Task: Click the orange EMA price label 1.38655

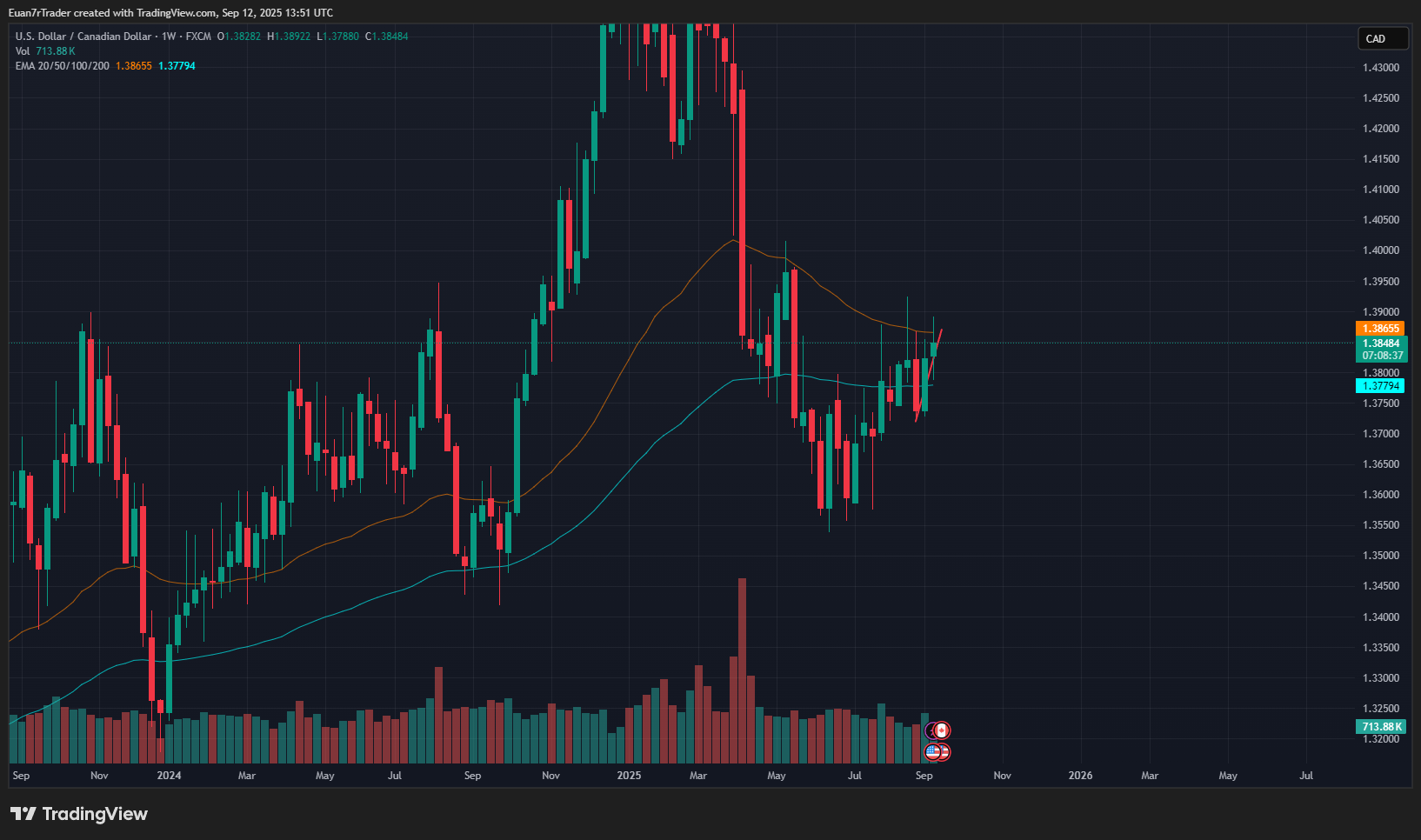Action: pyautogui.click(x=1380, y=329)
